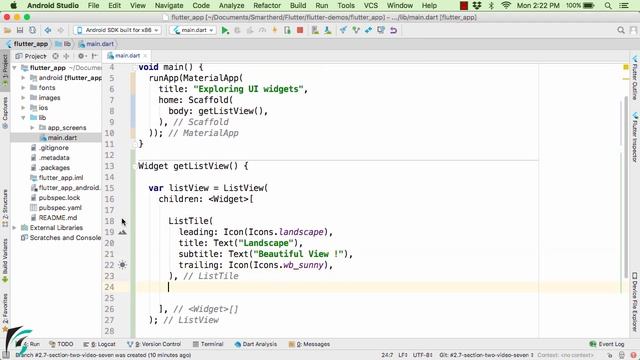This screenshot has width=640, height=360.
Task: Click the Back navigation arrow
Action: click(48, 30)
